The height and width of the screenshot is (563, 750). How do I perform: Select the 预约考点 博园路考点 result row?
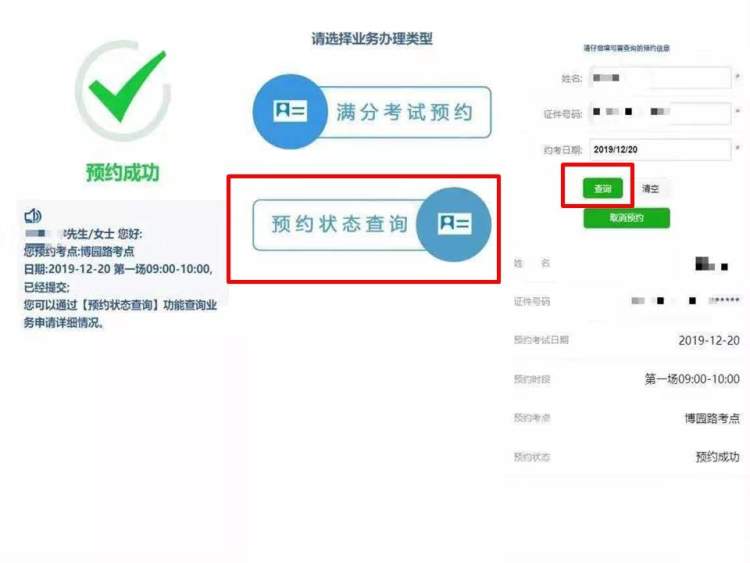point(627,418)
